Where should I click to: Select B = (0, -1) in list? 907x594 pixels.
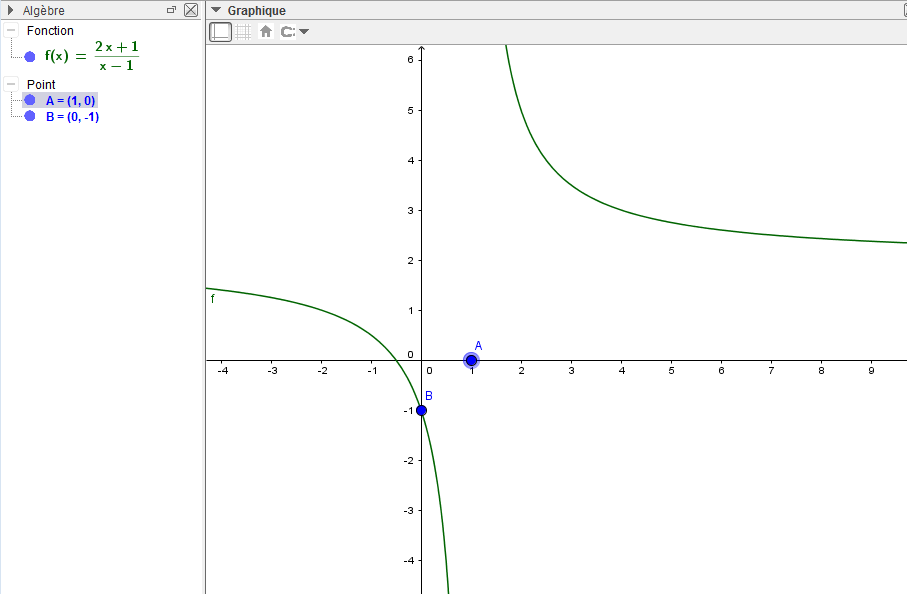point(72,116)
